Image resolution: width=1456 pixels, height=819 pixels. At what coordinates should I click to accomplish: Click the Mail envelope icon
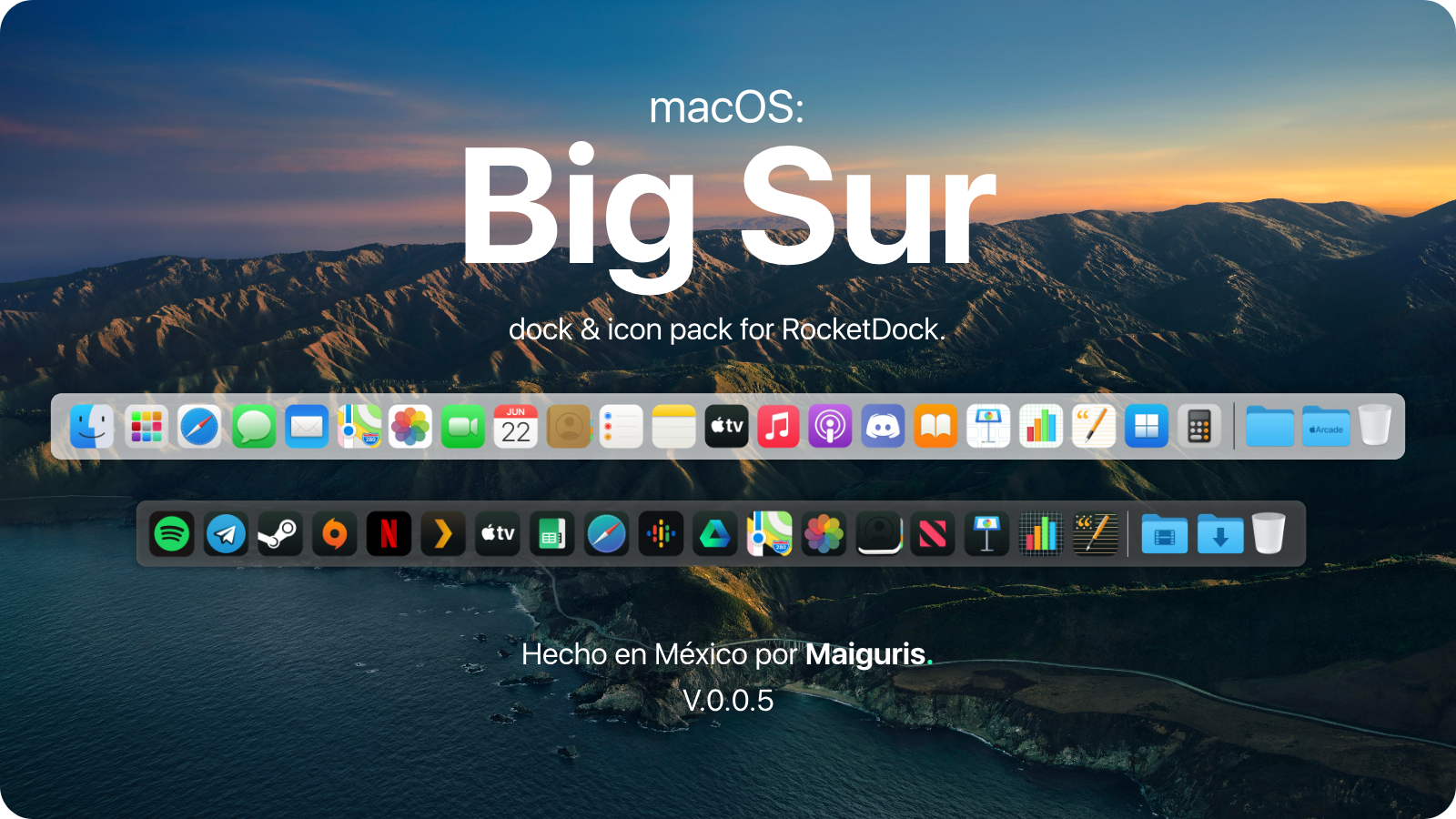pyautogui.click(x=307, y=426)
